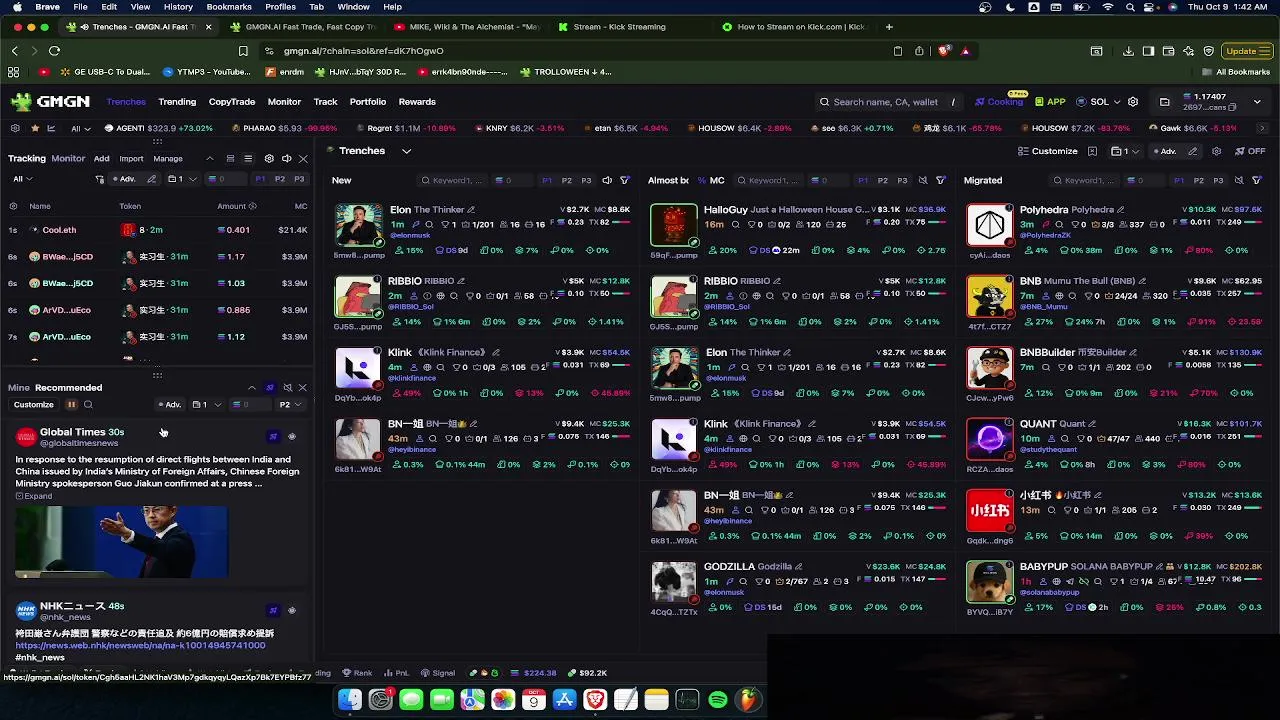The width and height of the screenshot is (1280, 720).
Task: Open filter icon in Almost bonded column
Action: tap(940, 180)
